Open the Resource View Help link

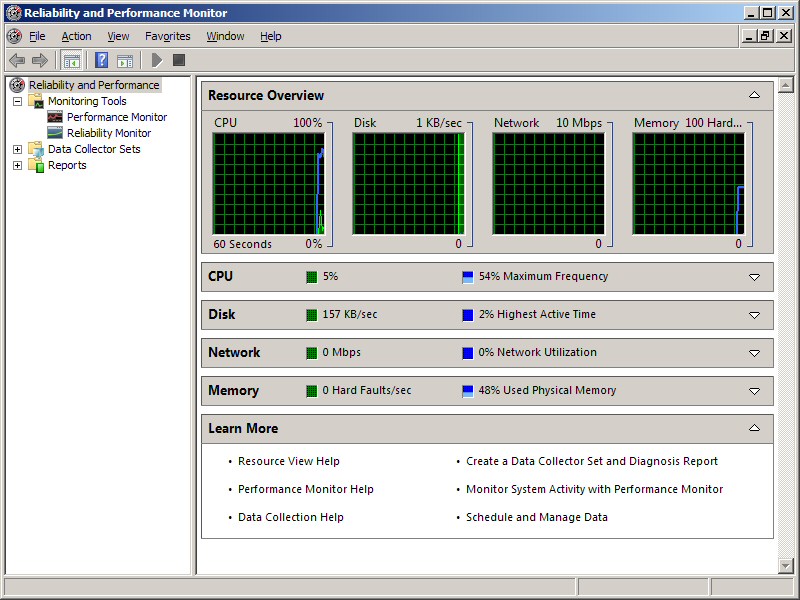[288, 461]
